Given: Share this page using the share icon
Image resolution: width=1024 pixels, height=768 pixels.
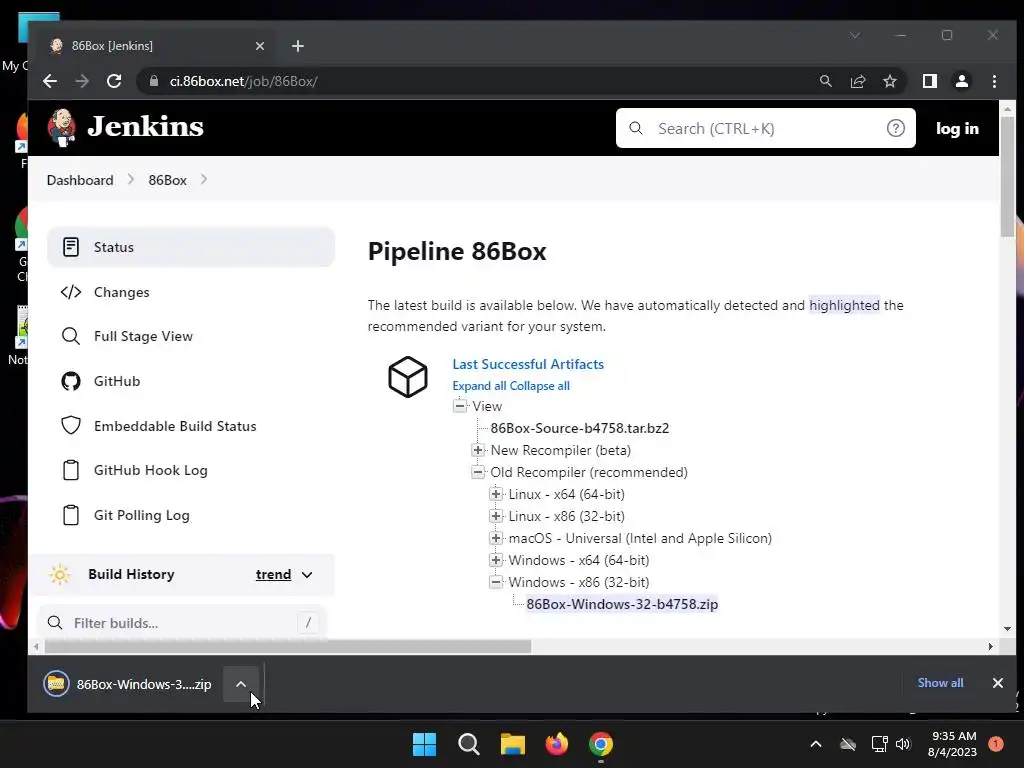Looking at the screenshot, I should [857, 81].
